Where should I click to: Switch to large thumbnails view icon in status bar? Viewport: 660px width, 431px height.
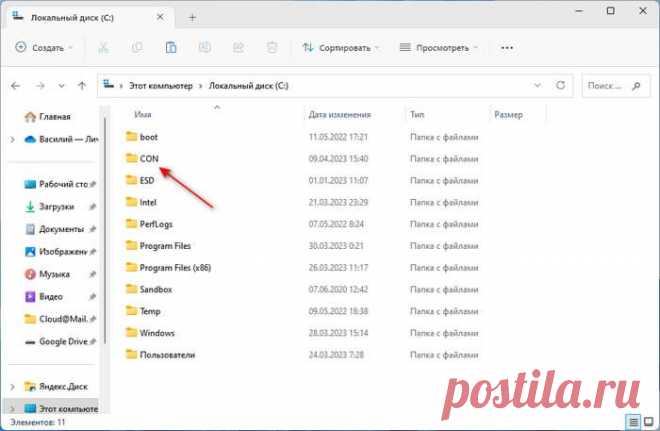[649, 421]
